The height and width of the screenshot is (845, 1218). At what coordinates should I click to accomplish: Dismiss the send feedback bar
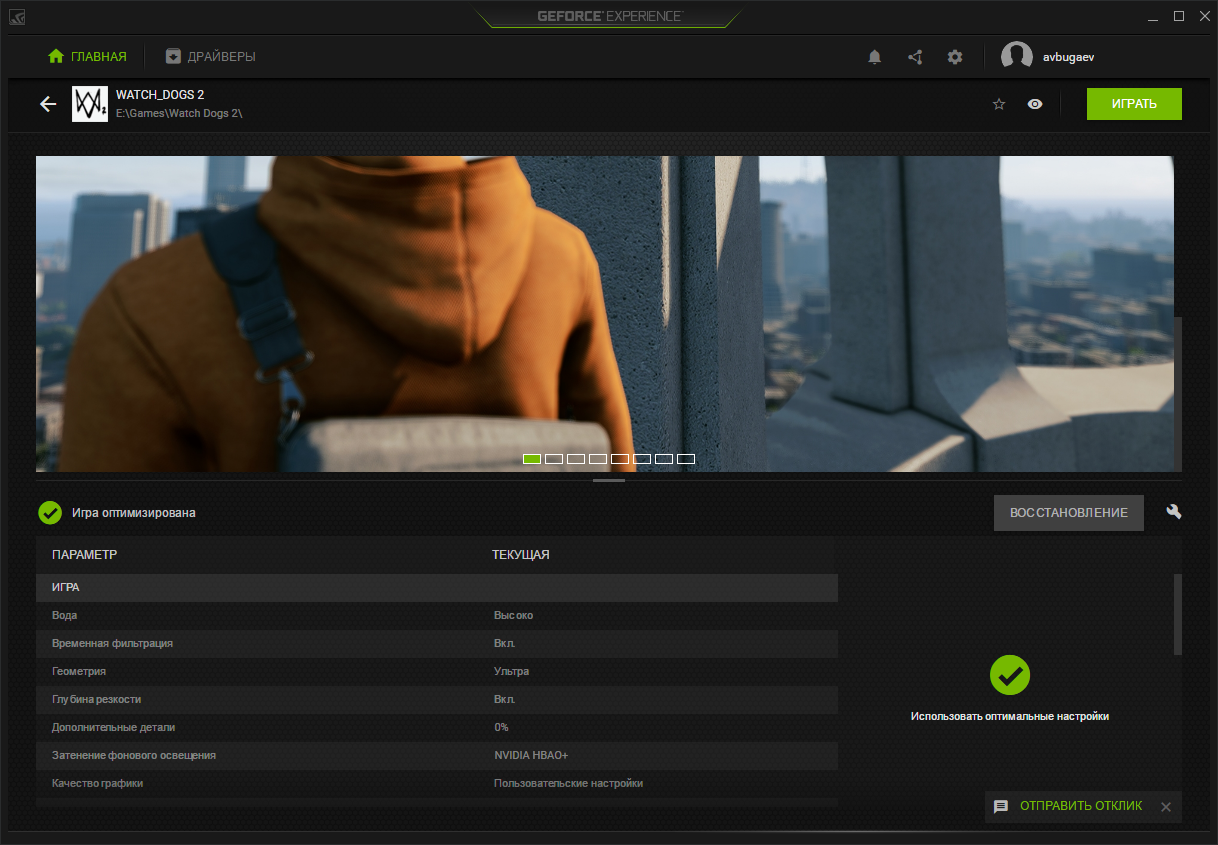coord(1165,806)
